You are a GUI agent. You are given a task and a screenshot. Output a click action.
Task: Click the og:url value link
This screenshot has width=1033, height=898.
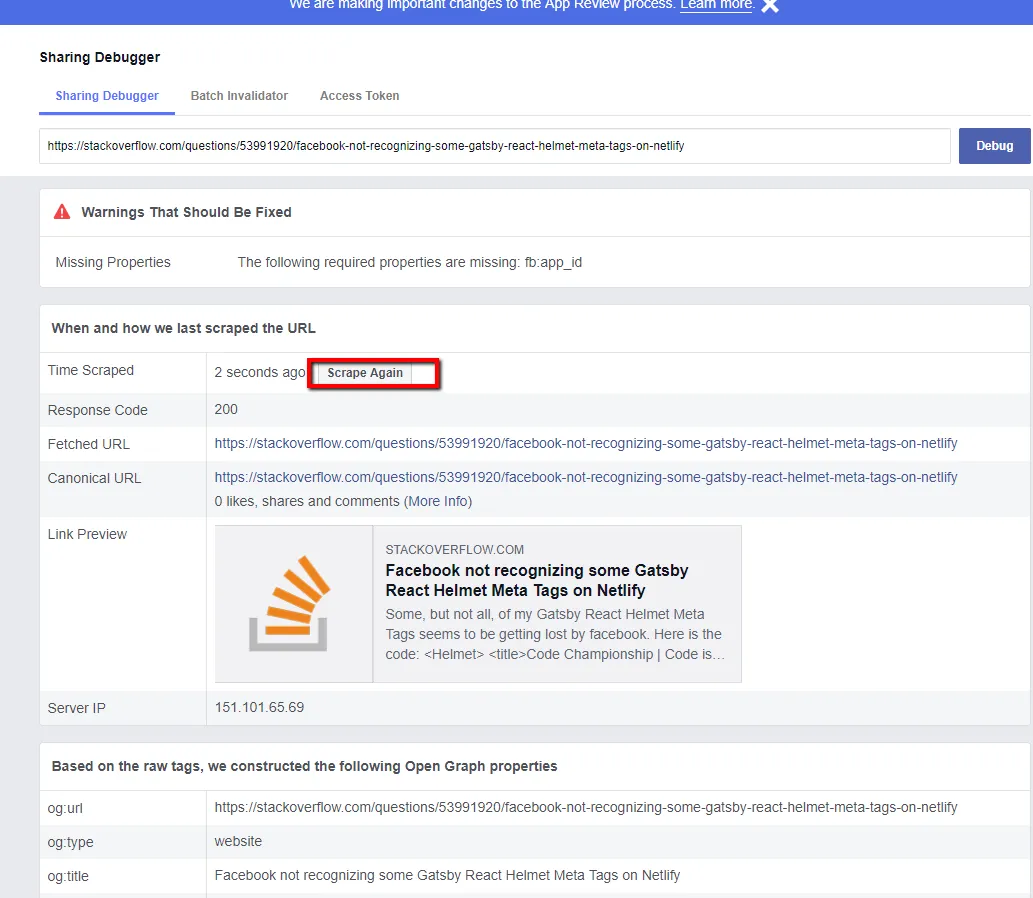pos(586,807)
